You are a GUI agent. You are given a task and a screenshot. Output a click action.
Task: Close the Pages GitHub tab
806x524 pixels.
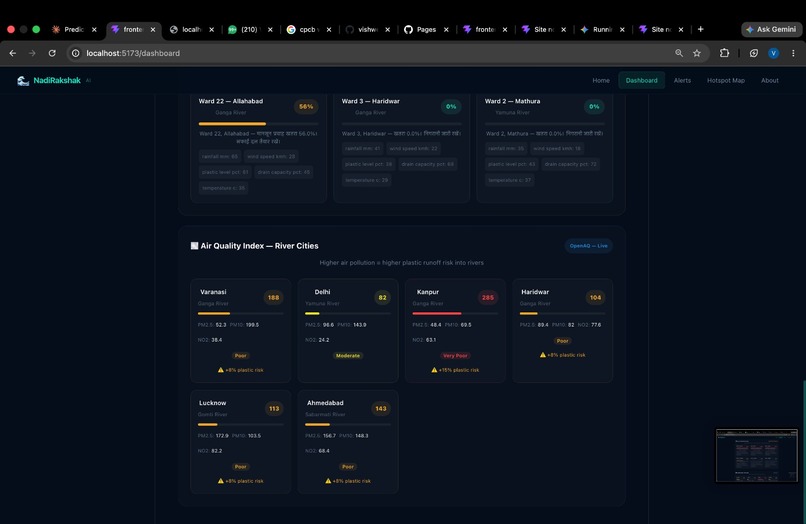446,30
